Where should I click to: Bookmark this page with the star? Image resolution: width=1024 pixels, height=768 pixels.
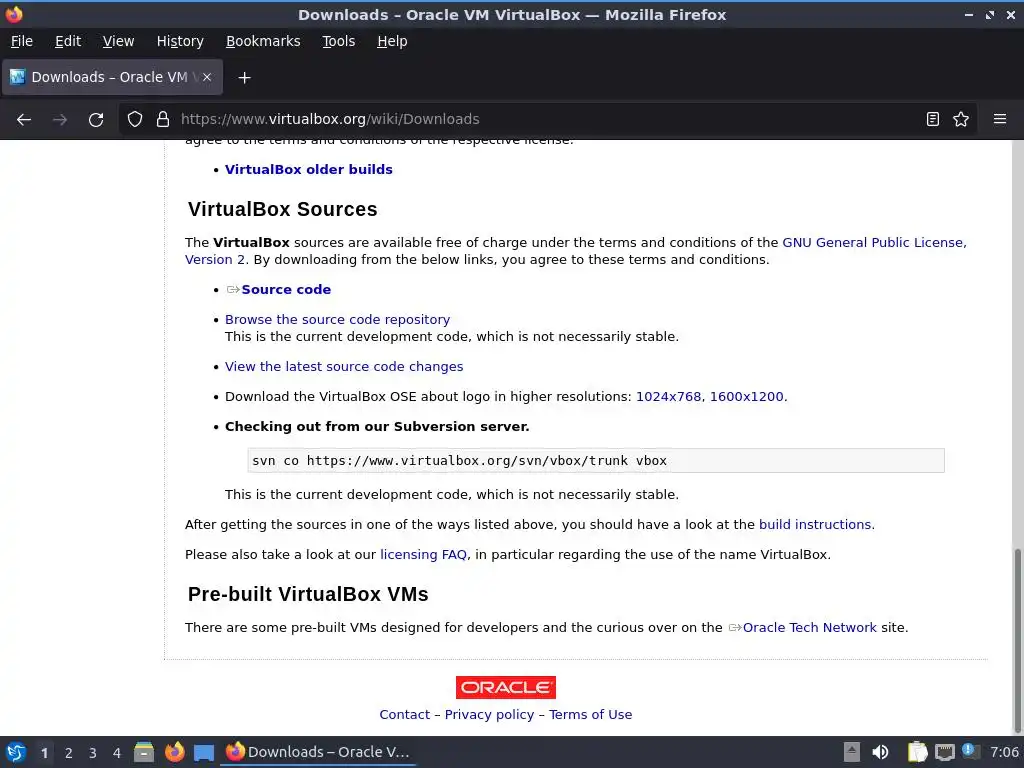coord(961,119)
